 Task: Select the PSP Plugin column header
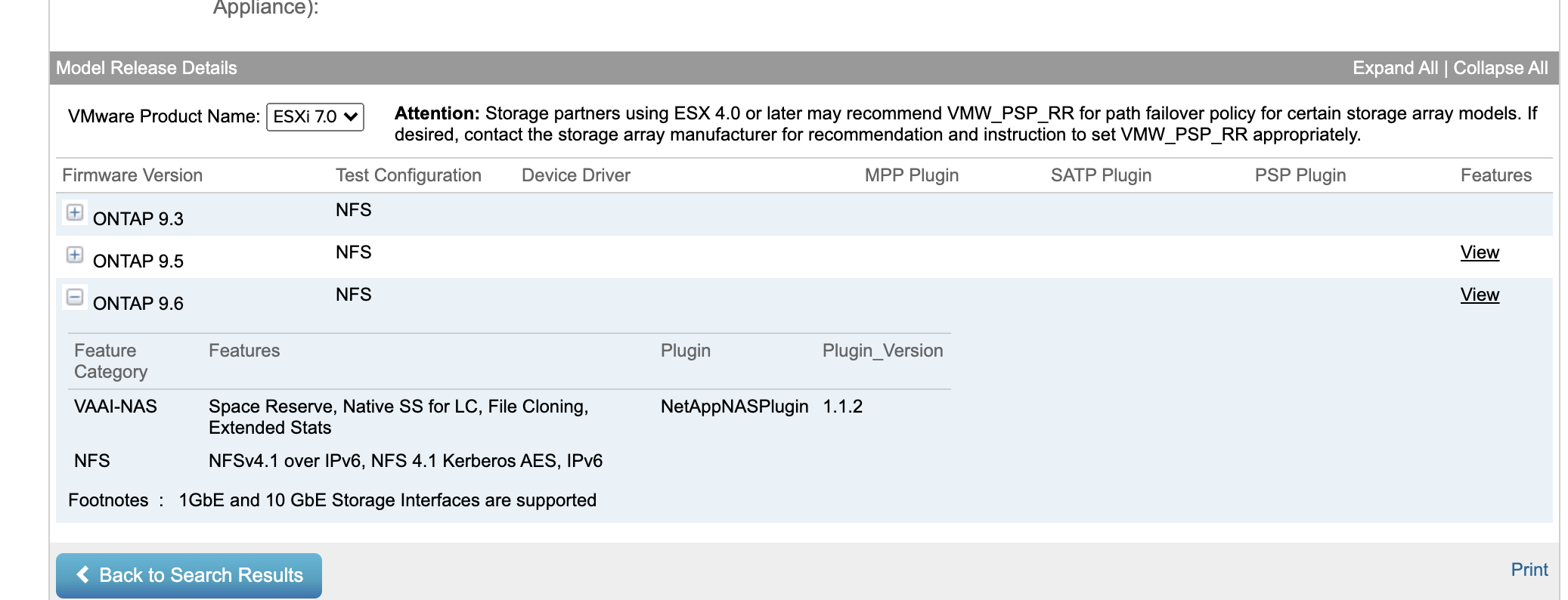1300,175
